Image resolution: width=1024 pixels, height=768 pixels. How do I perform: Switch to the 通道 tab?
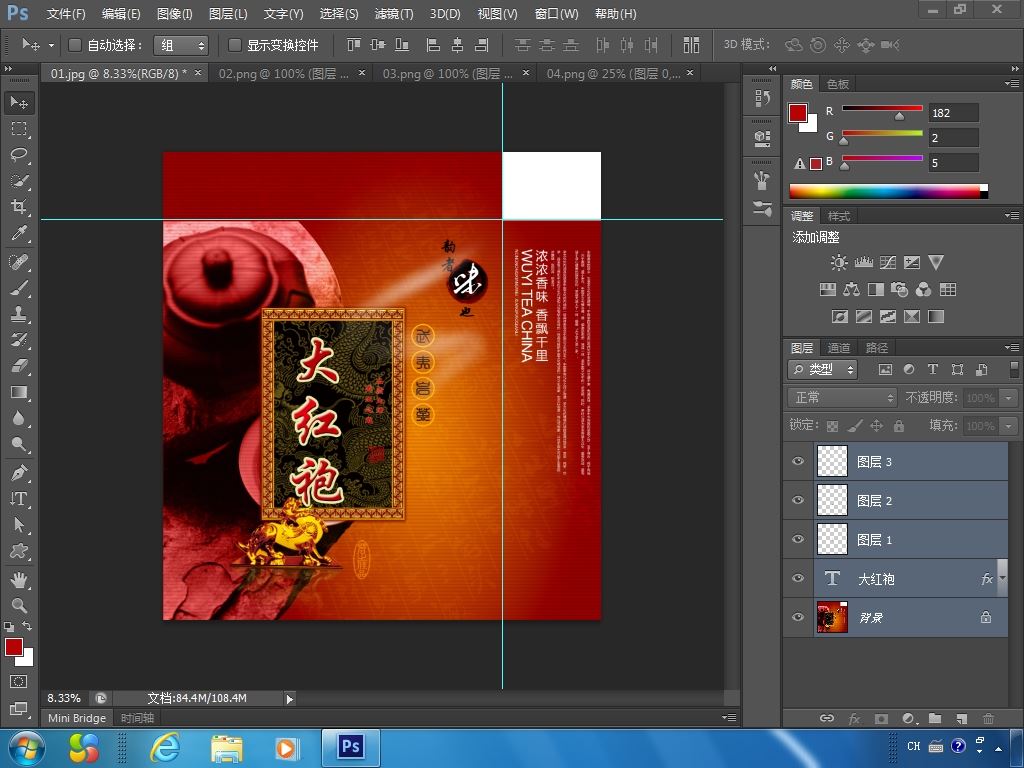click(839, 348)
